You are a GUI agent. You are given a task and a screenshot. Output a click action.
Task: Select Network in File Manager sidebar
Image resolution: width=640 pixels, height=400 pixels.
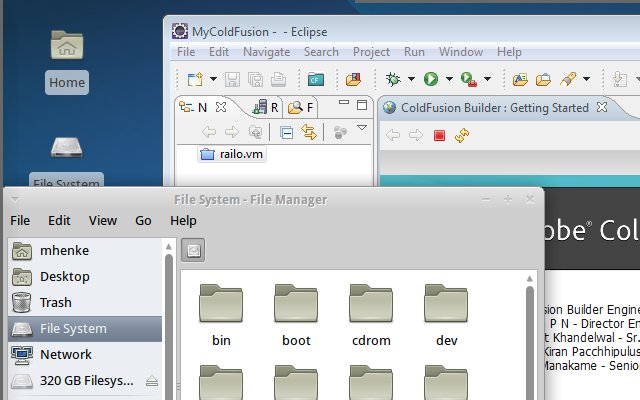tap(85, 355)
